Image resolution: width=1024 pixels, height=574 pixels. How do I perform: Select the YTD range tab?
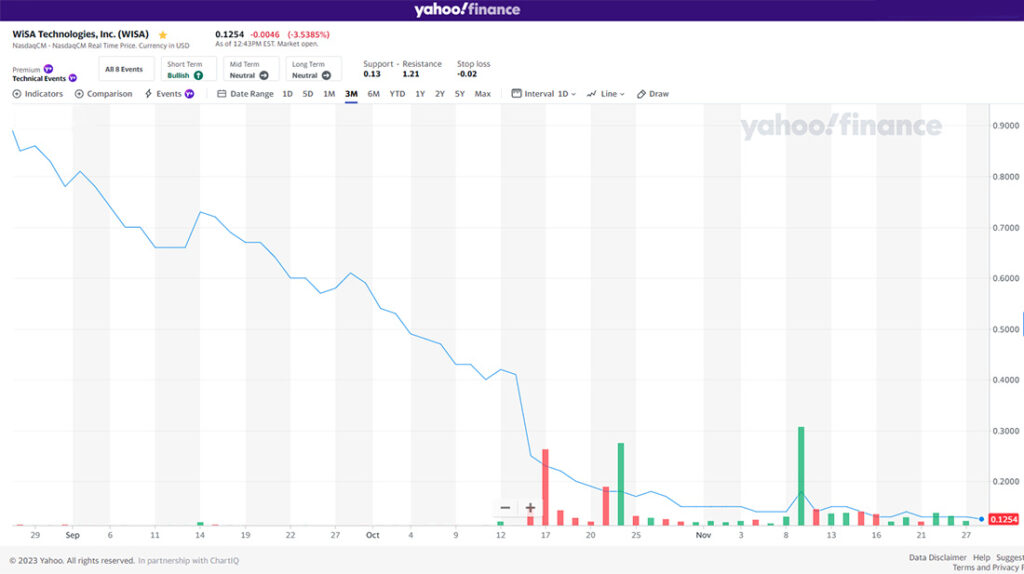tap(397, 94)
